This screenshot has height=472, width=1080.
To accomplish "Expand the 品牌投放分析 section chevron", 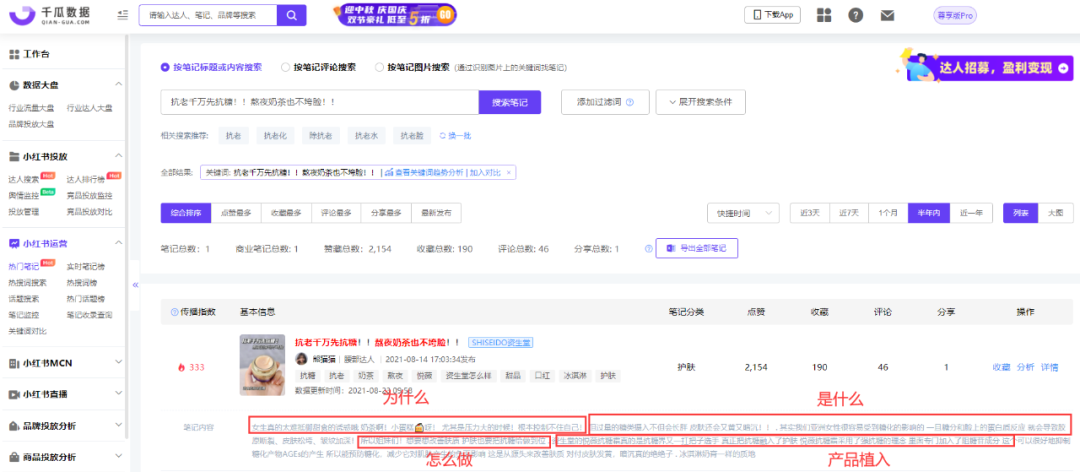I will click(118, 426).
